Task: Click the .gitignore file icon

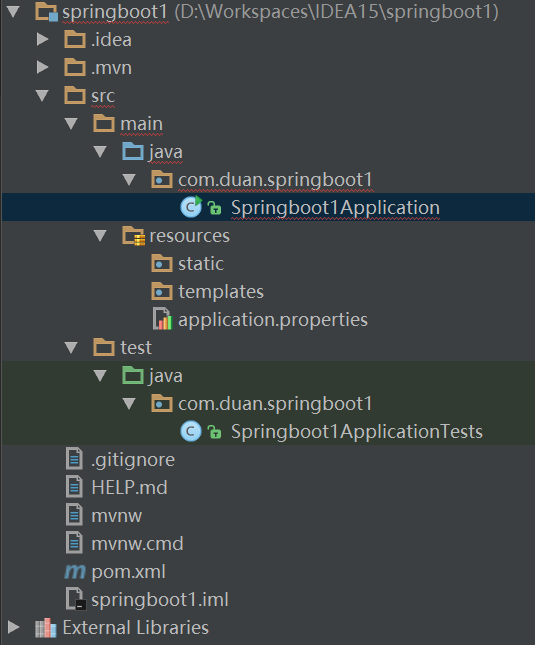Action: click(x=74, y=459)
